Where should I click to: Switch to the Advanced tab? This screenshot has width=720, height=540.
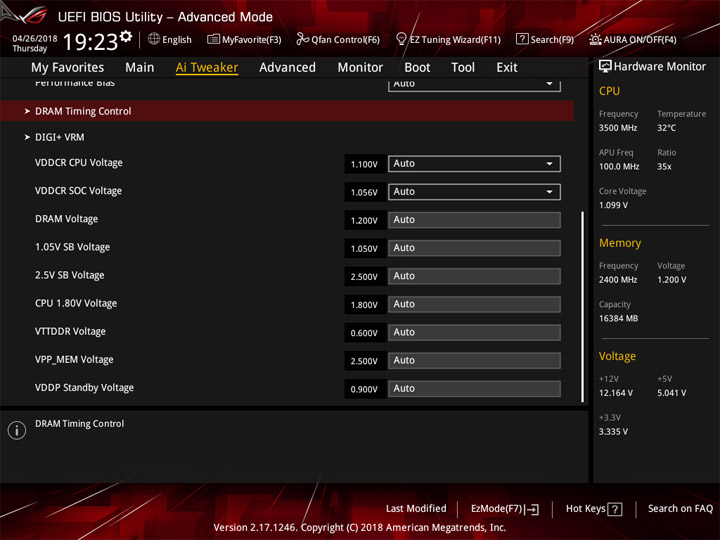pyautogui.click(x=287, y=68)
